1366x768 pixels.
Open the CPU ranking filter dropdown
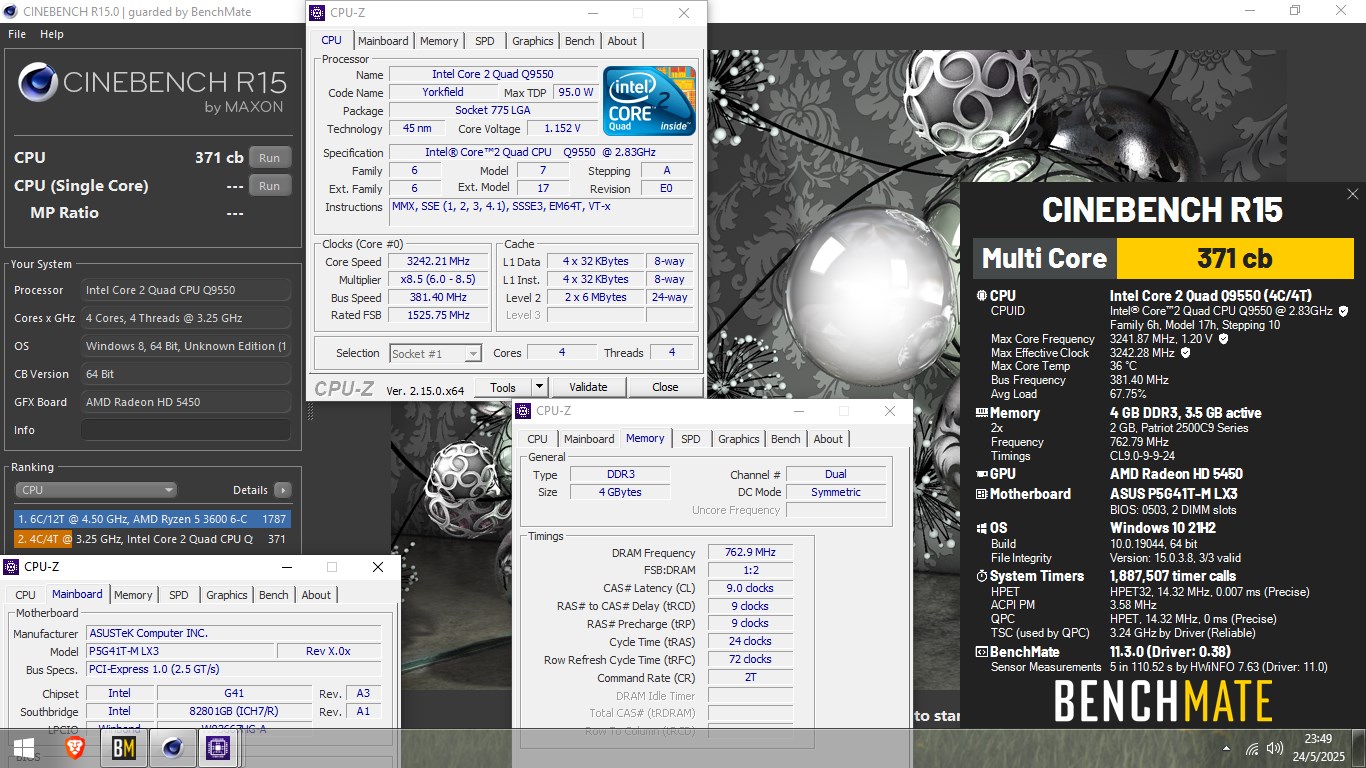pos(96,490)
